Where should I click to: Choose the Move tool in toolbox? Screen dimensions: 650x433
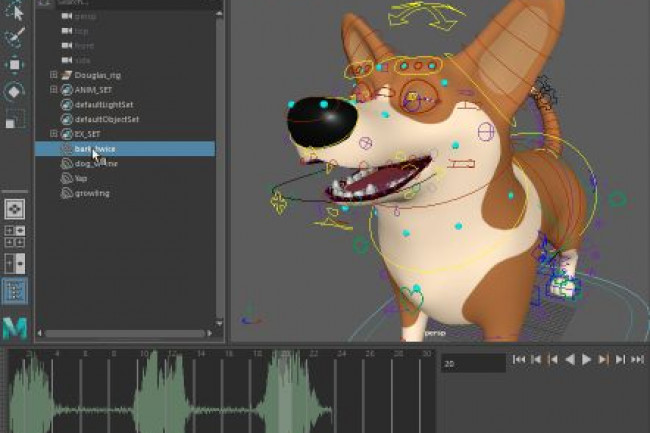tap(14, 66)
